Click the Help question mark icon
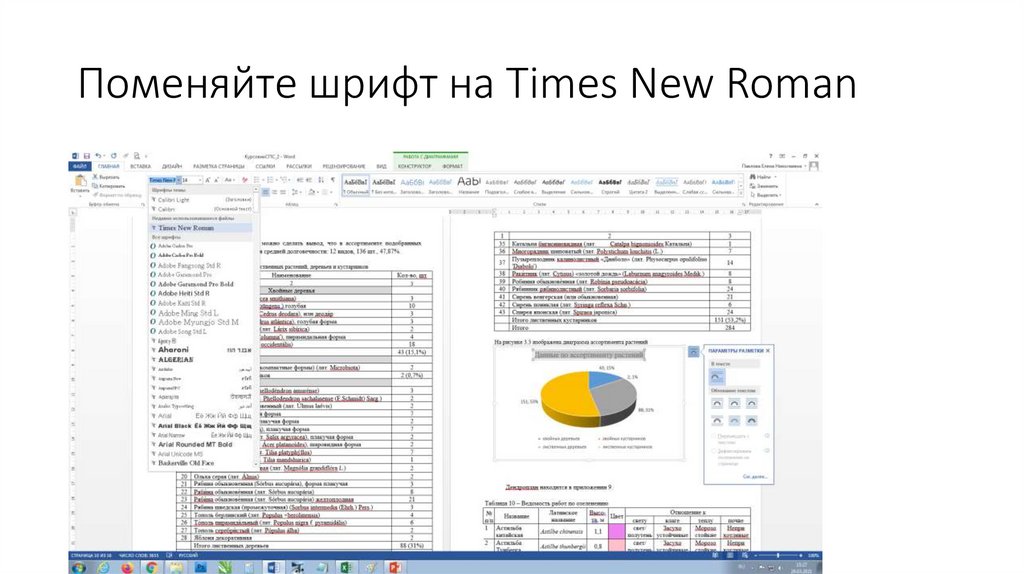This screenshot has height=574, width=1024. pos(771,156)
